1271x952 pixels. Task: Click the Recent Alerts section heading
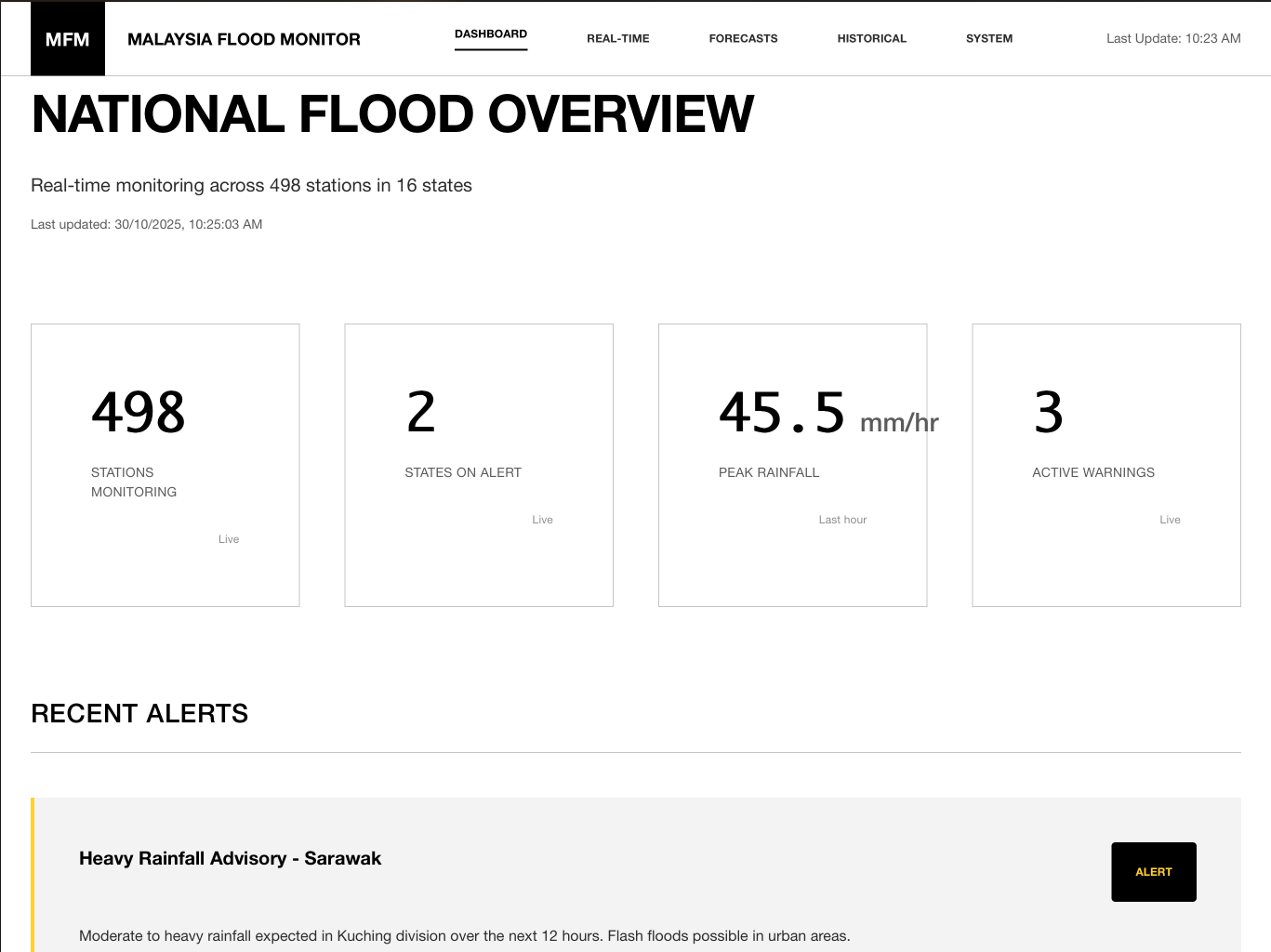pos(139,713)
